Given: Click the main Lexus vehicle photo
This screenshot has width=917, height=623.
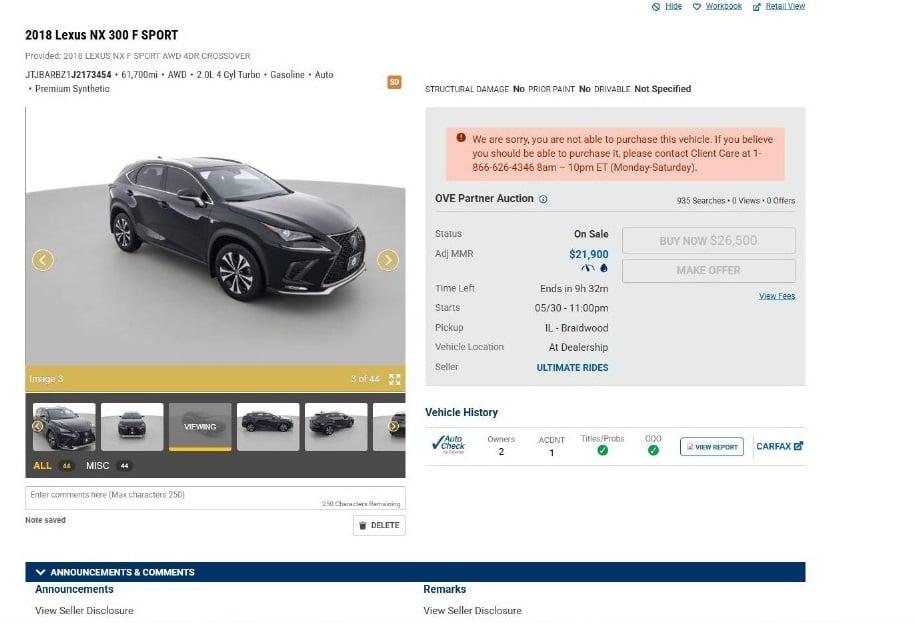Looking at the screenshot, I should pos(215,236).
